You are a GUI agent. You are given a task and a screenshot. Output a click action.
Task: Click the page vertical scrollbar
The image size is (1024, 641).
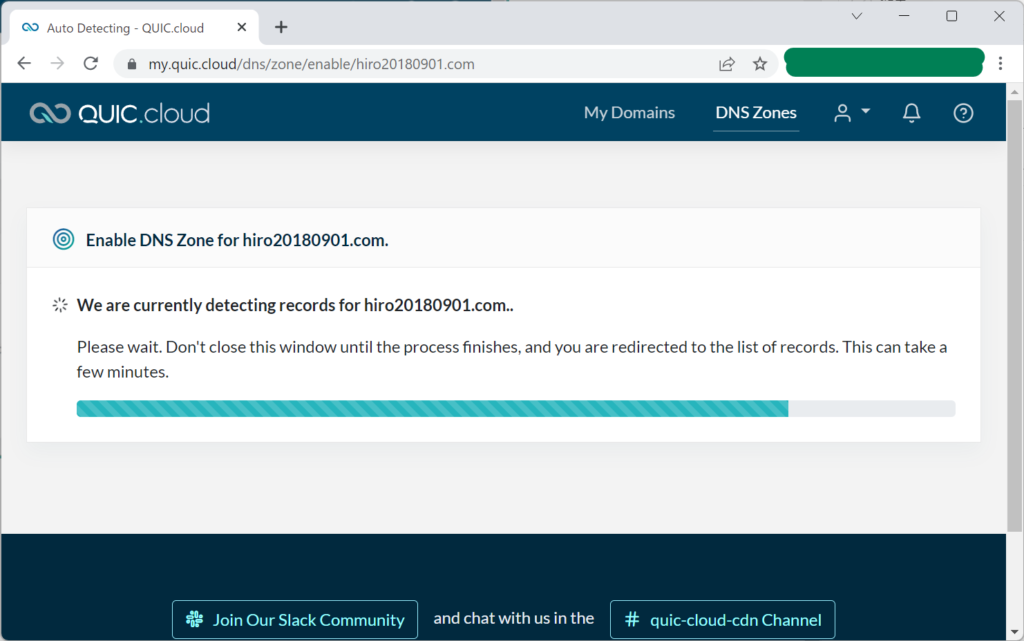click(x=1014, y=315)
